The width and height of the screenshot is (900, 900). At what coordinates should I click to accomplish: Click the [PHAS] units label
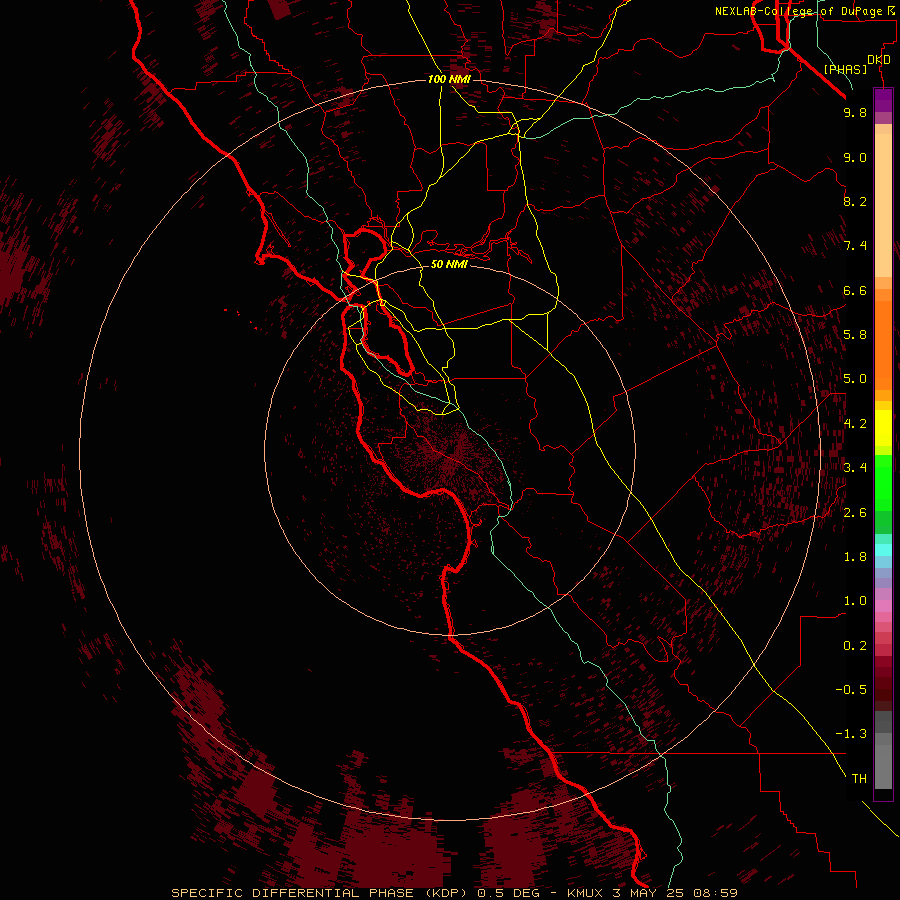(845, 69)
